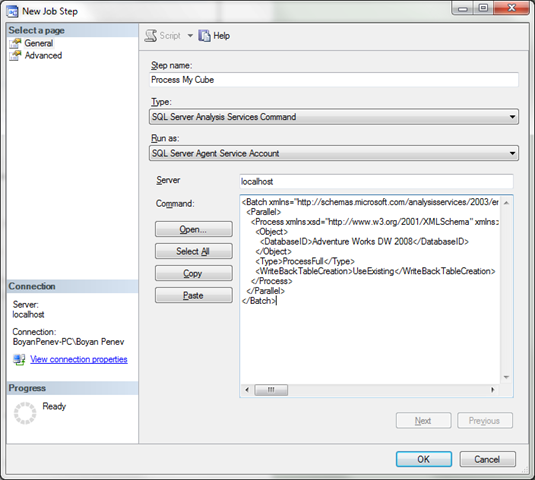Click the Help icon in toolbar

[204, 35]
